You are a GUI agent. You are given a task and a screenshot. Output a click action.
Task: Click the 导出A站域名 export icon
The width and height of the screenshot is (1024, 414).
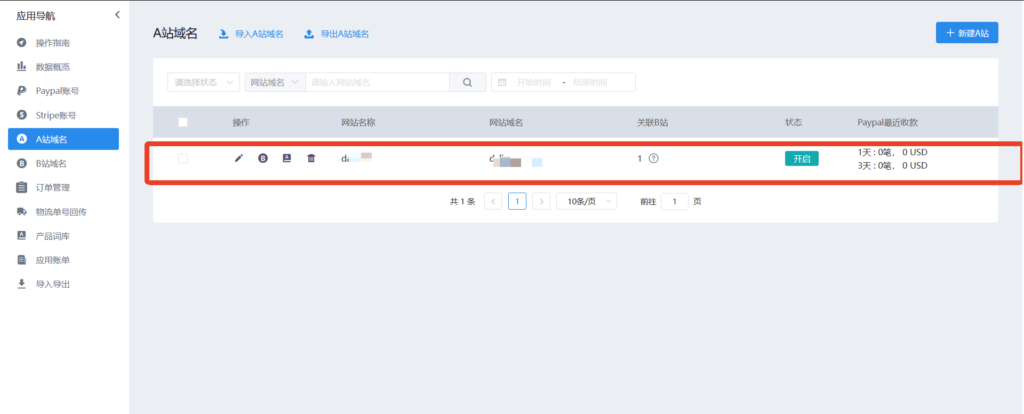coord(309,34)
